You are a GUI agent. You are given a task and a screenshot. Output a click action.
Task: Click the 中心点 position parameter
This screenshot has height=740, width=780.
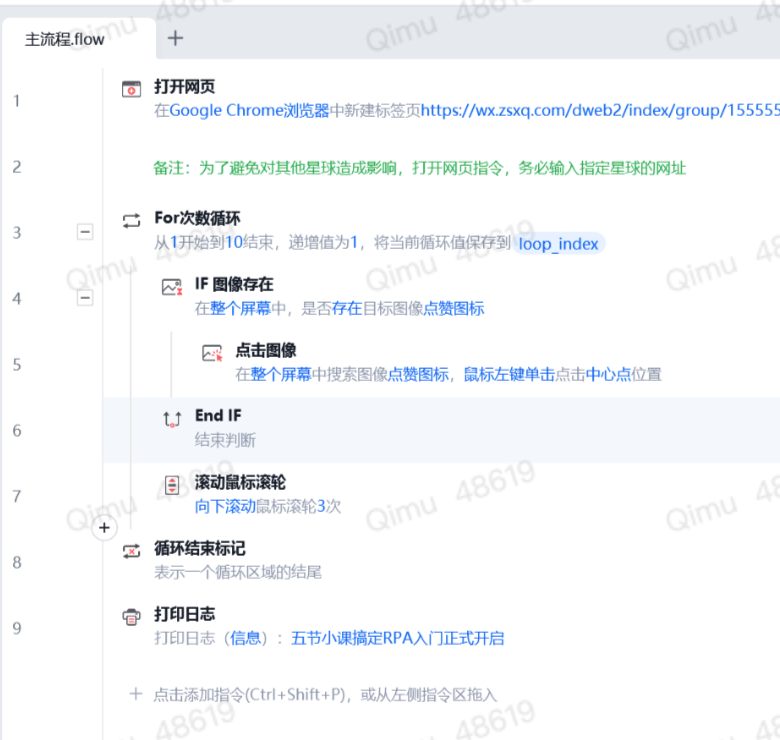[608, 374]
